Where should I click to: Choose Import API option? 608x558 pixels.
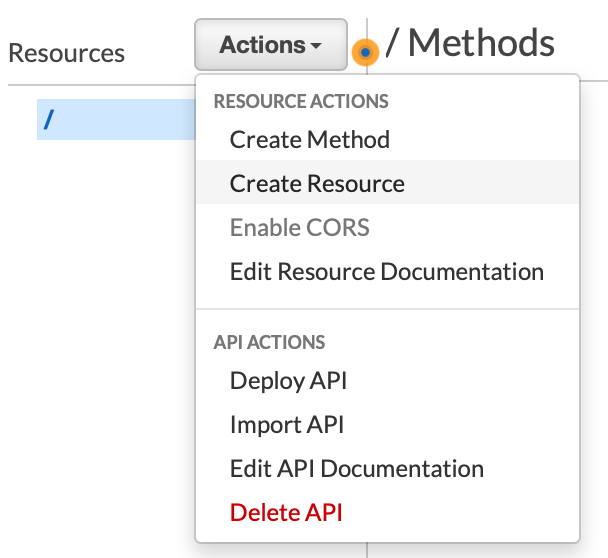click(387, 424)
